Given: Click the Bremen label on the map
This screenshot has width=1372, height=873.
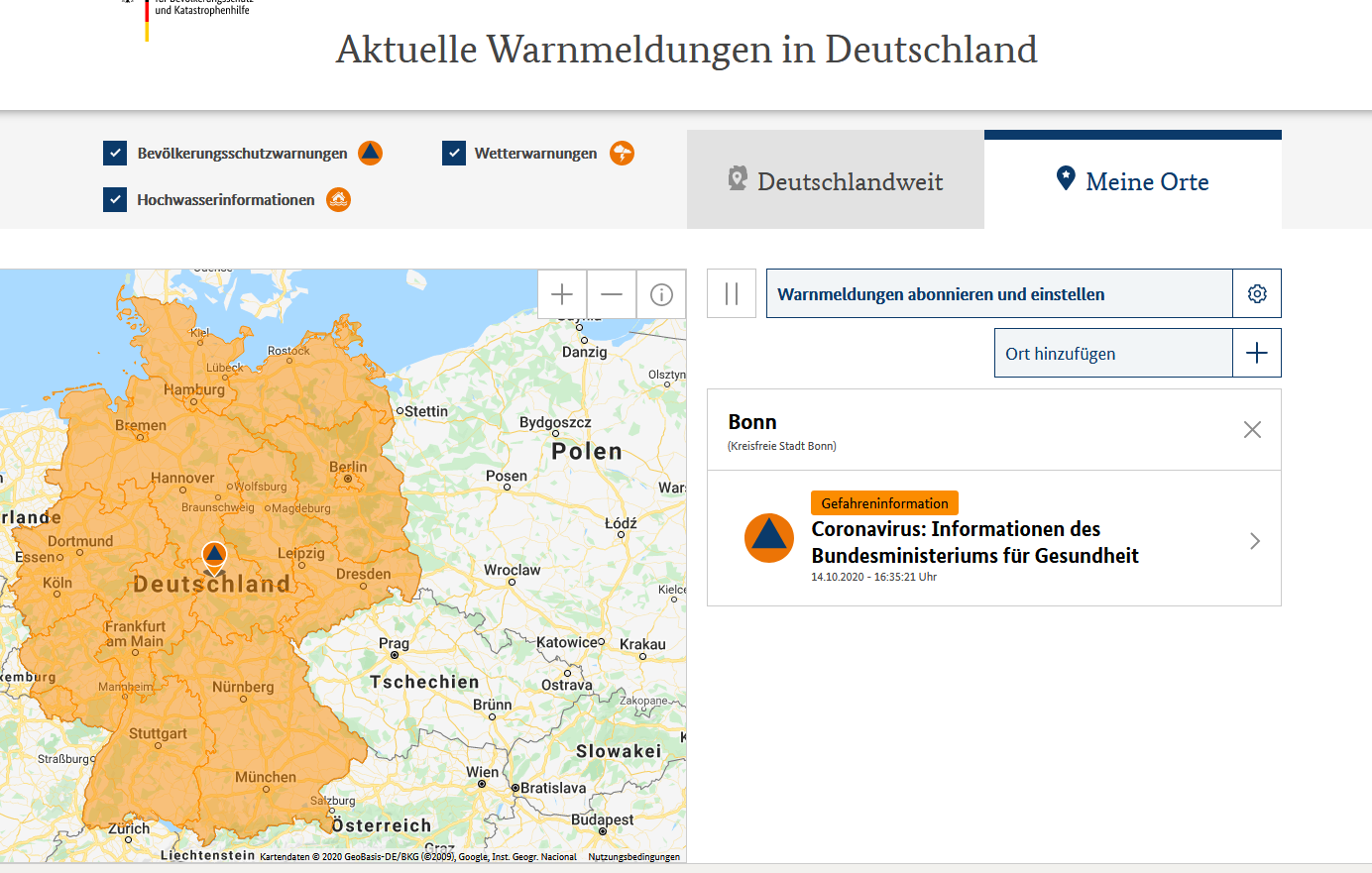Looking at the screenshot, I should pyautogui.click(x=141, y=425).
